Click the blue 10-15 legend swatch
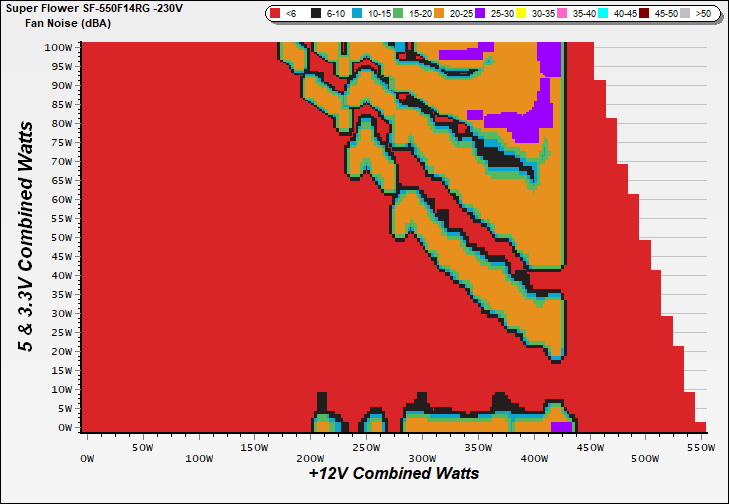Screen dimensions: 729x504 click(359, 14)
